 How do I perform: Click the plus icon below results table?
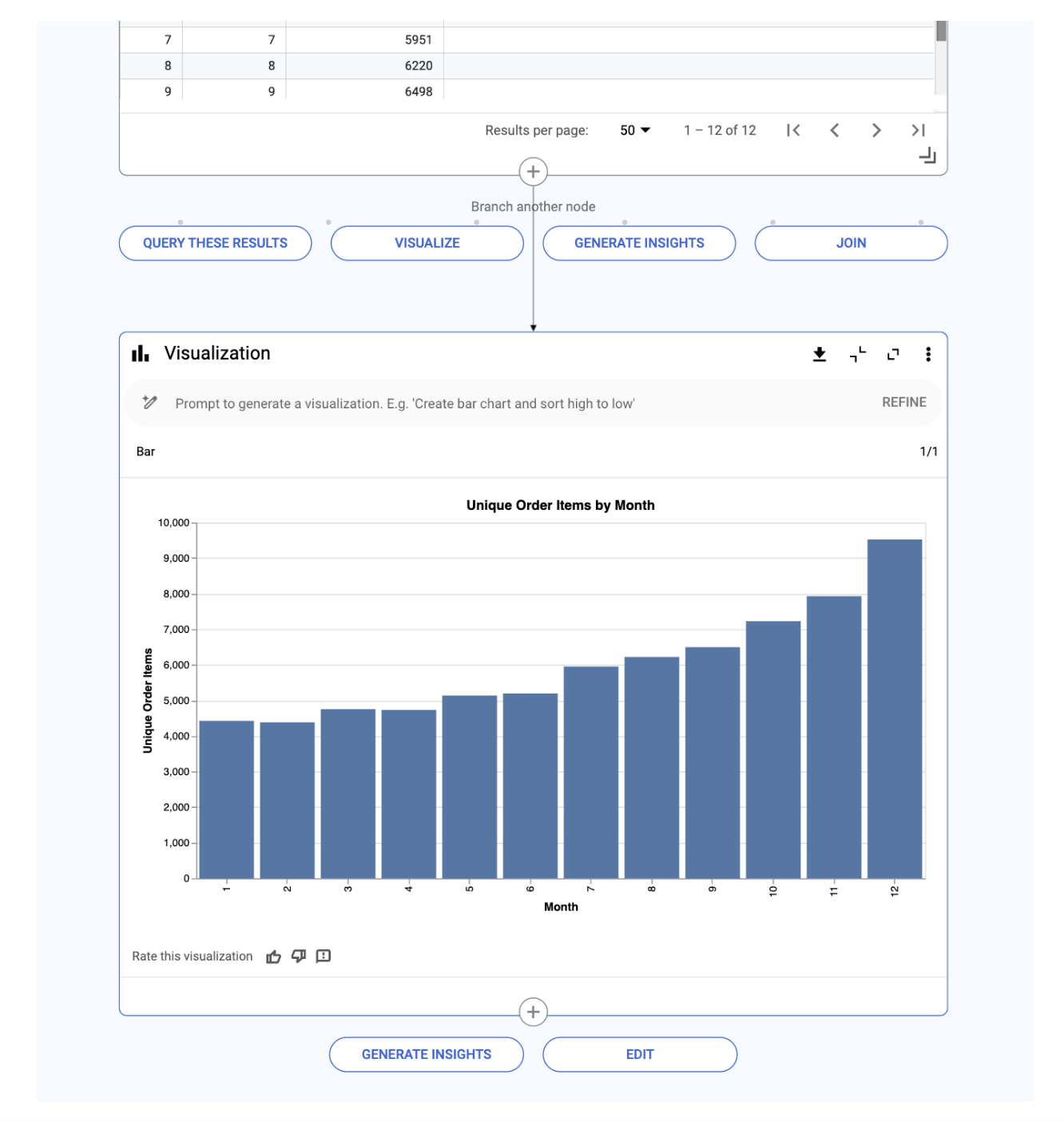(533, 172)
